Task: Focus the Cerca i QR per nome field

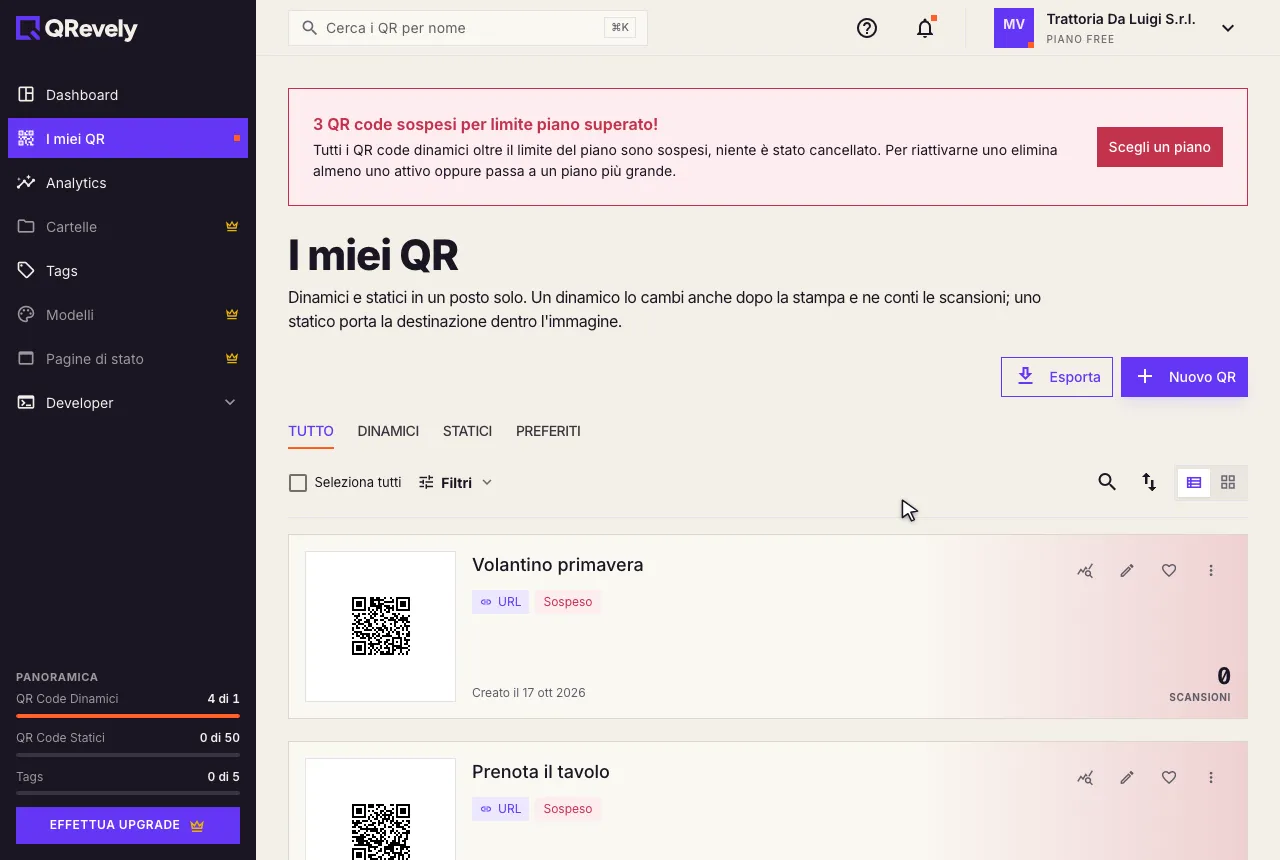Action: tap(468, 28)
